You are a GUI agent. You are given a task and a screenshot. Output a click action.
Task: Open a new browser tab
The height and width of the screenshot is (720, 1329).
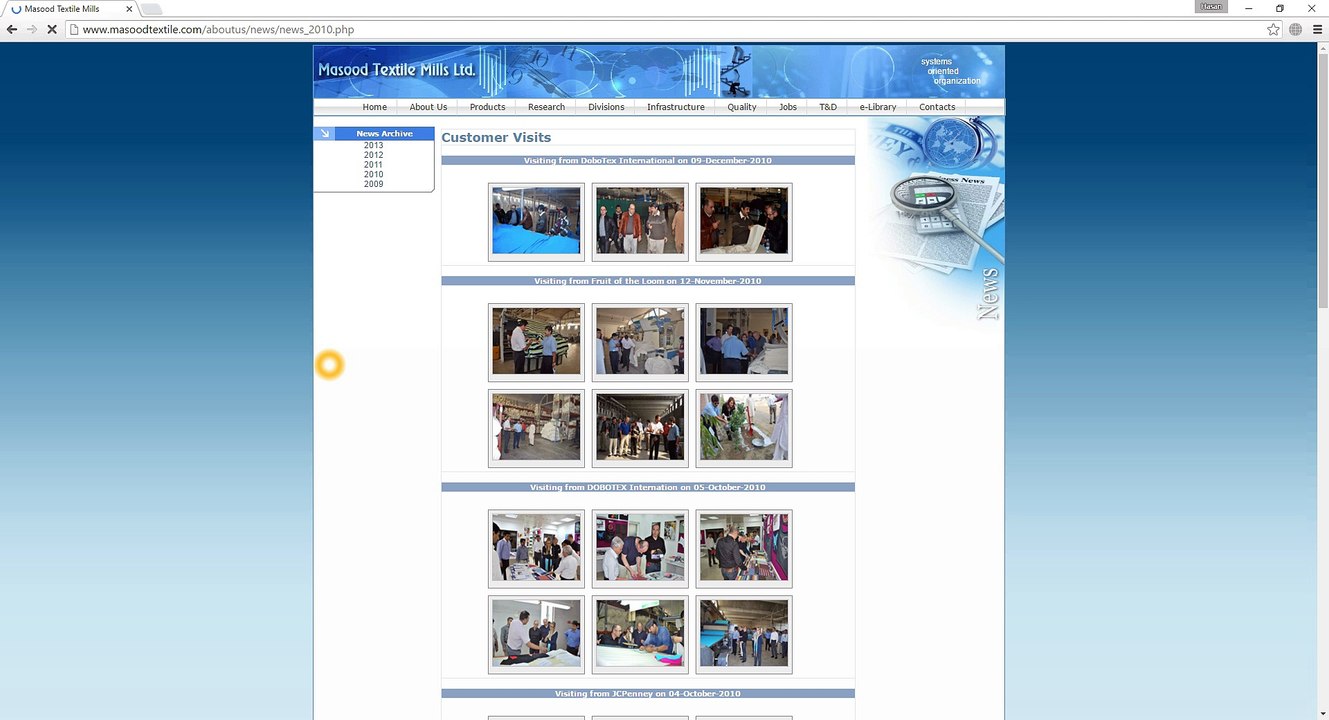point(151,9)
